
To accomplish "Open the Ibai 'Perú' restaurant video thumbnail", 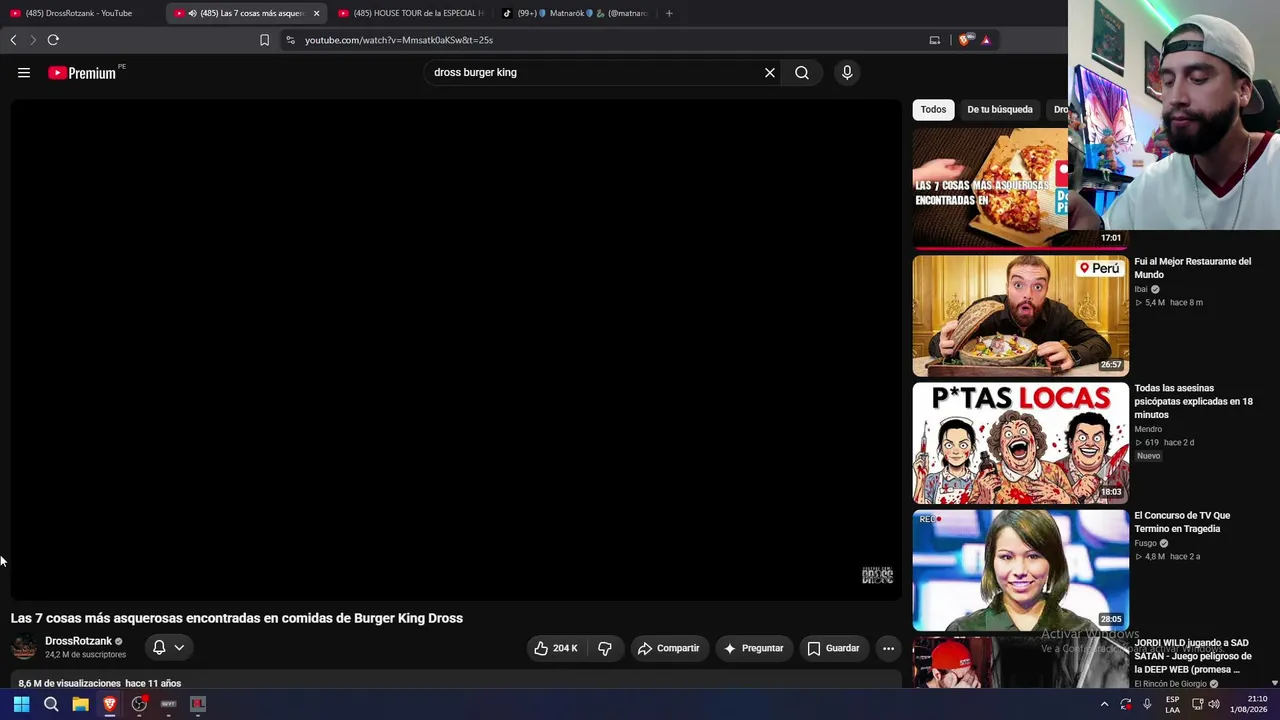I will point(1021,316).
